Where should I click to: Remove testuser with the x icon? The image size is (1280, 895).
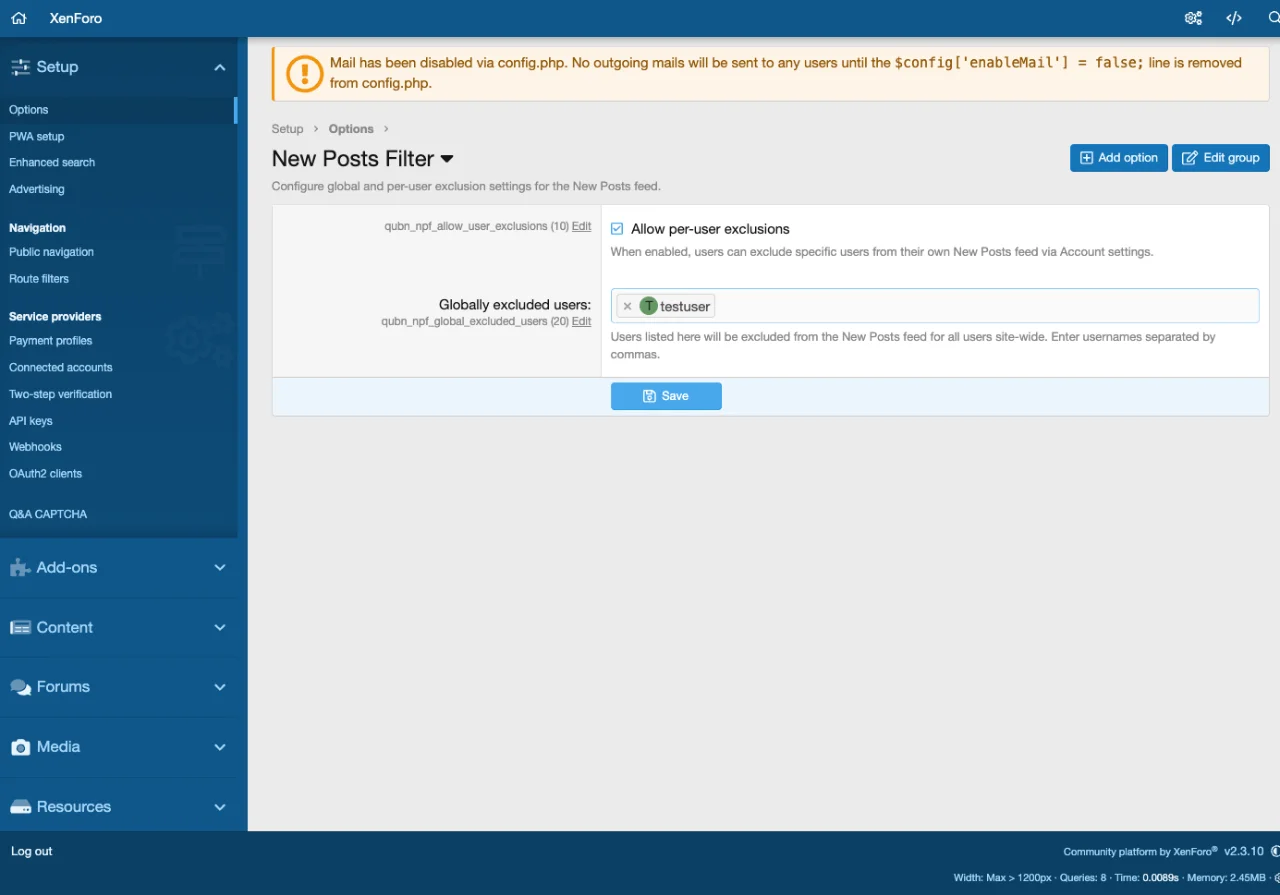point(627,307)
